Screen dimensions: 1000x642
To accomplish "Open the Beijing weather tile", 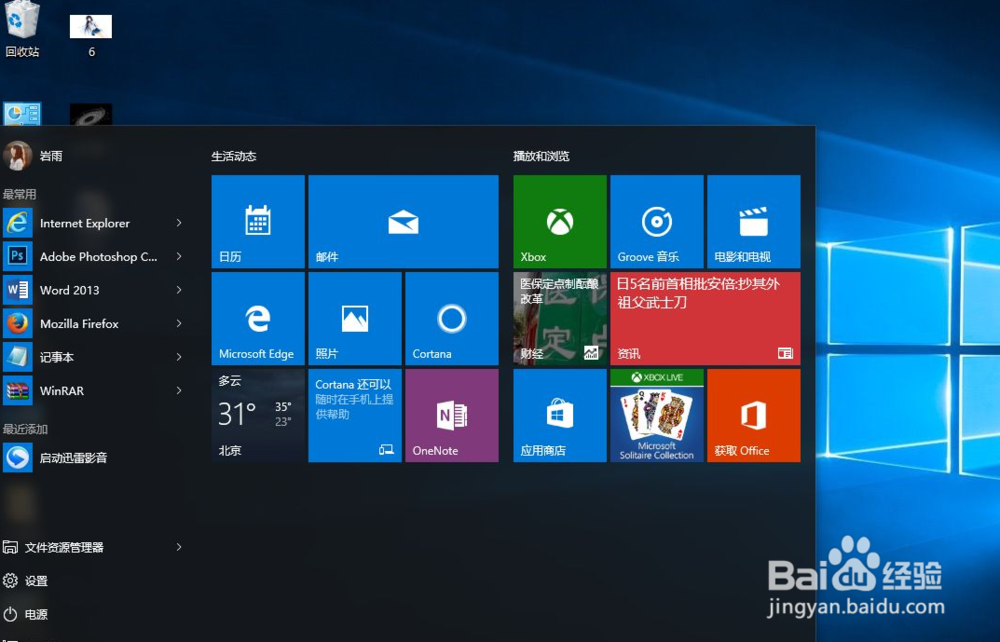I will pos(258,415).
